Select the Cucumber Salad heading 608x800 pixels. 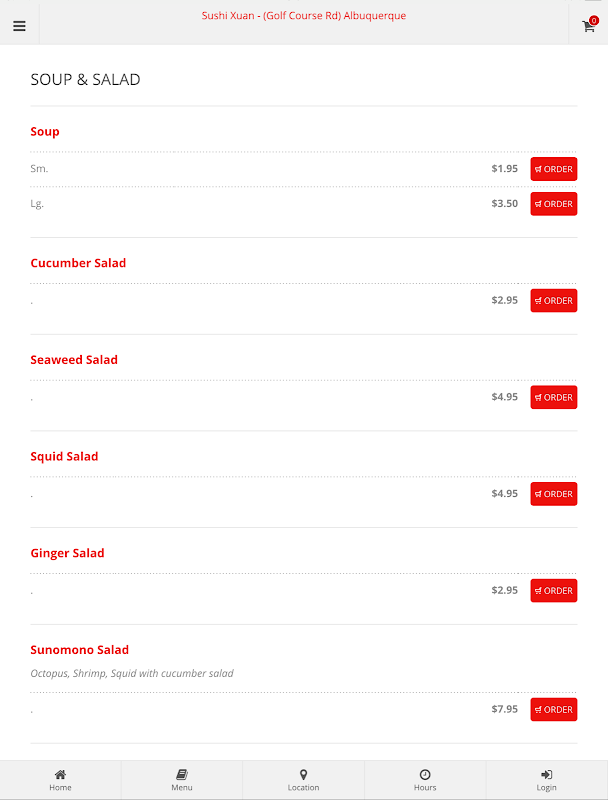pyautogui.click(x=78, y=263)
